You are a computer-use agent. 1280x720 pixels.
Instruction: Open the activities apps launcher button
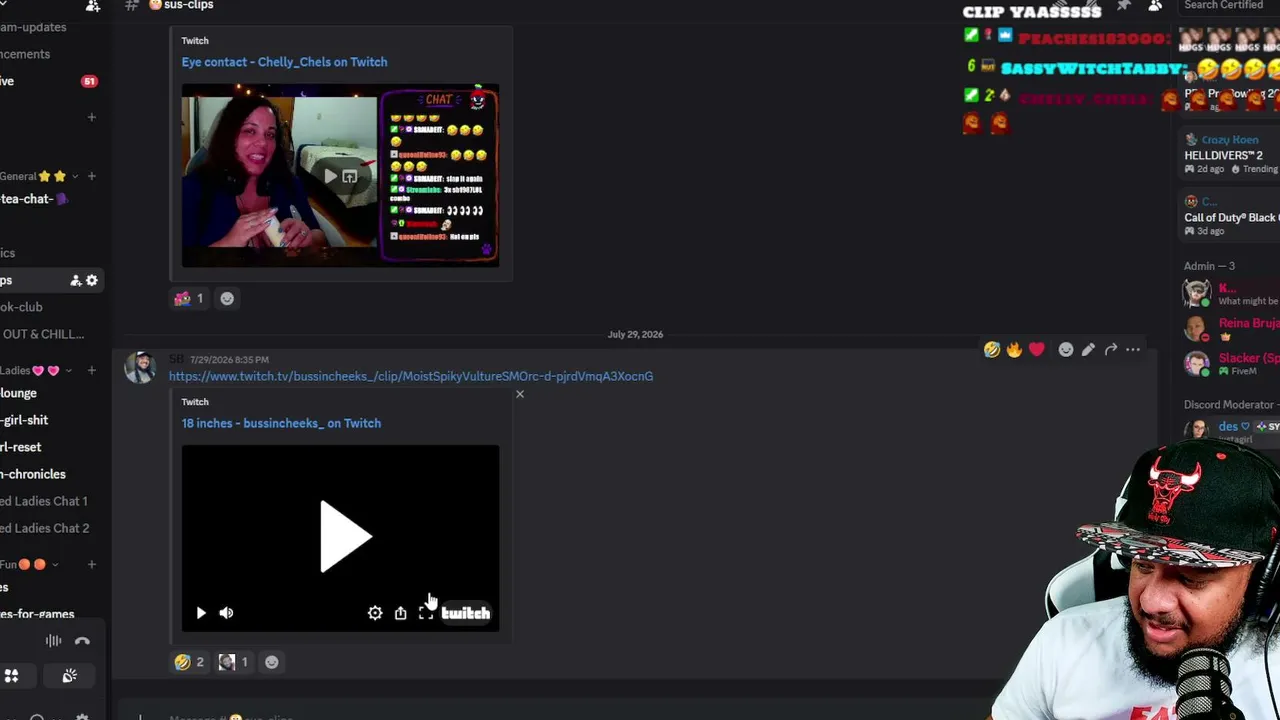11,676
